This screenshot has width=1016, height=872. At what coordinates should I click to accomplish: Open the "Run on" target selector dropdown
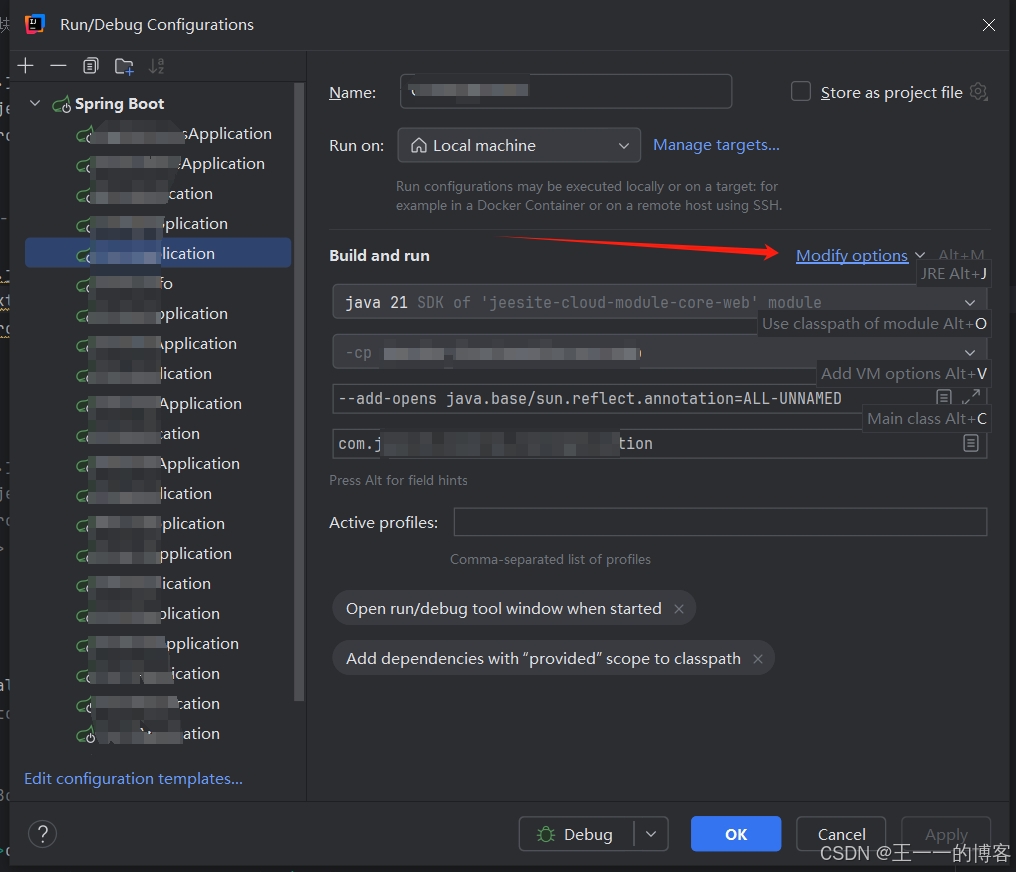coord(518,145)
